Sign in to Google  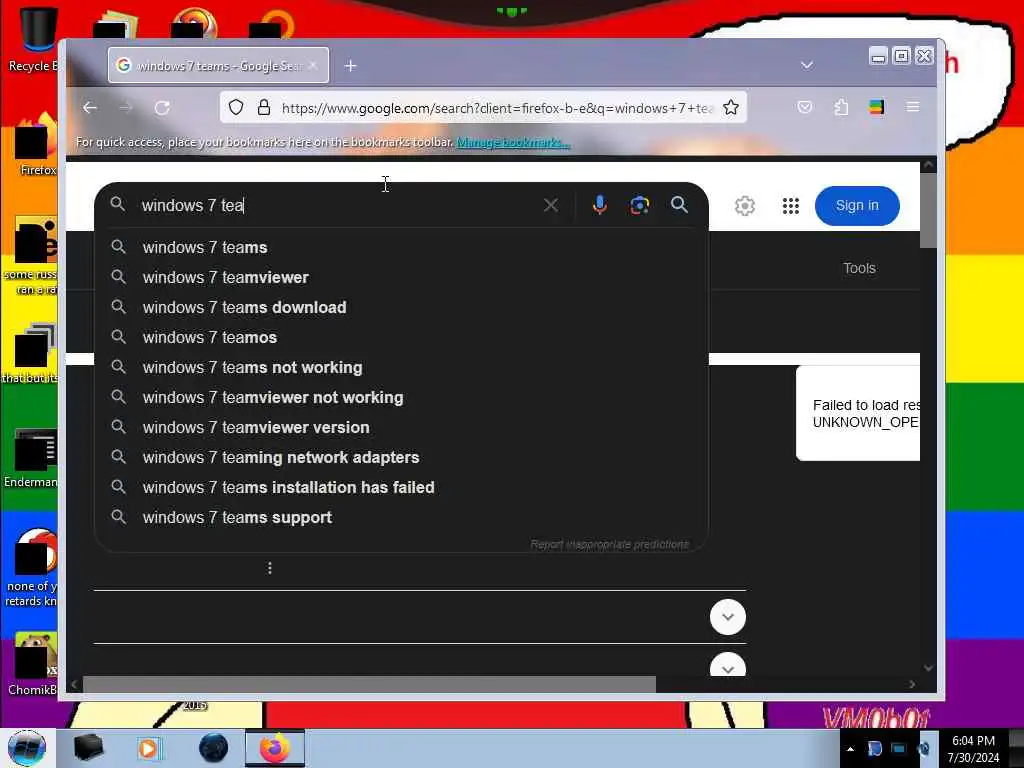(x=857, y=206)
